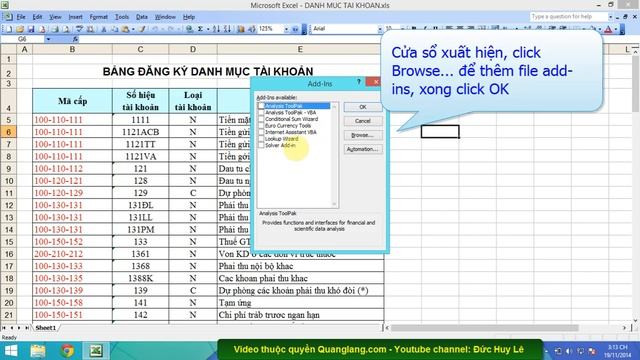
Task: Open the Arial font name dropdown
Action: pos(380,29)
